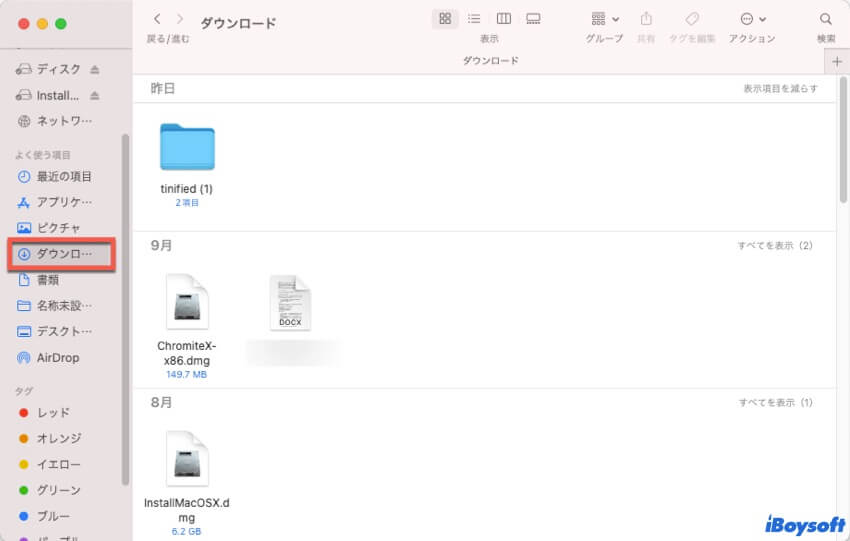Open 最近の項目 in sidebar
The image size is (850, 541).
click(54, 177)
